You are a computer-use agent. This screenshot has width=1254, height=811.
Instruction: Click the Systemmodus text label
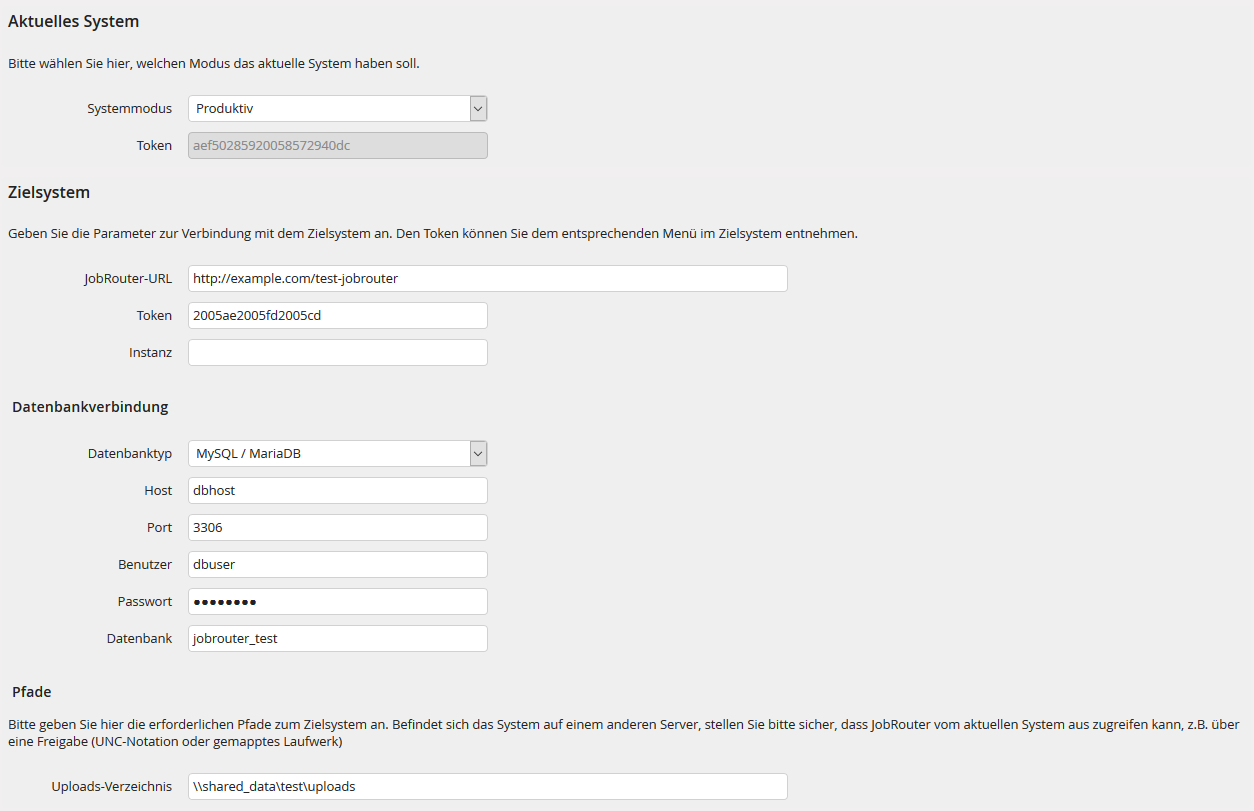(x=129, y=108)
